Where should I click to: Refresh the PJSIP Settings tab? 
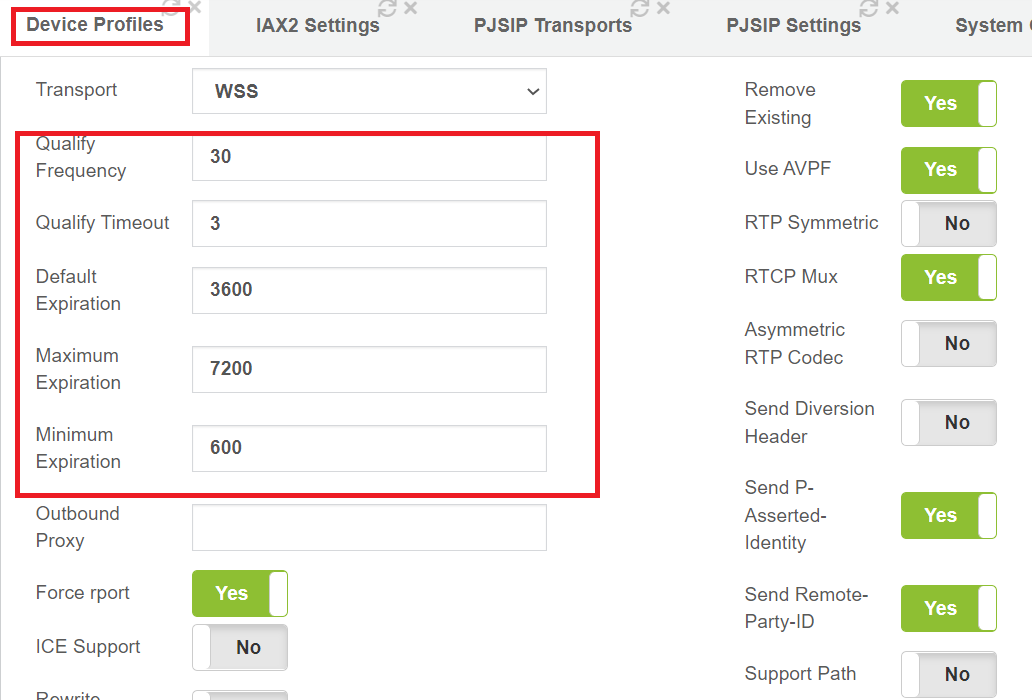pyautogui.click(x=869, y=8)
